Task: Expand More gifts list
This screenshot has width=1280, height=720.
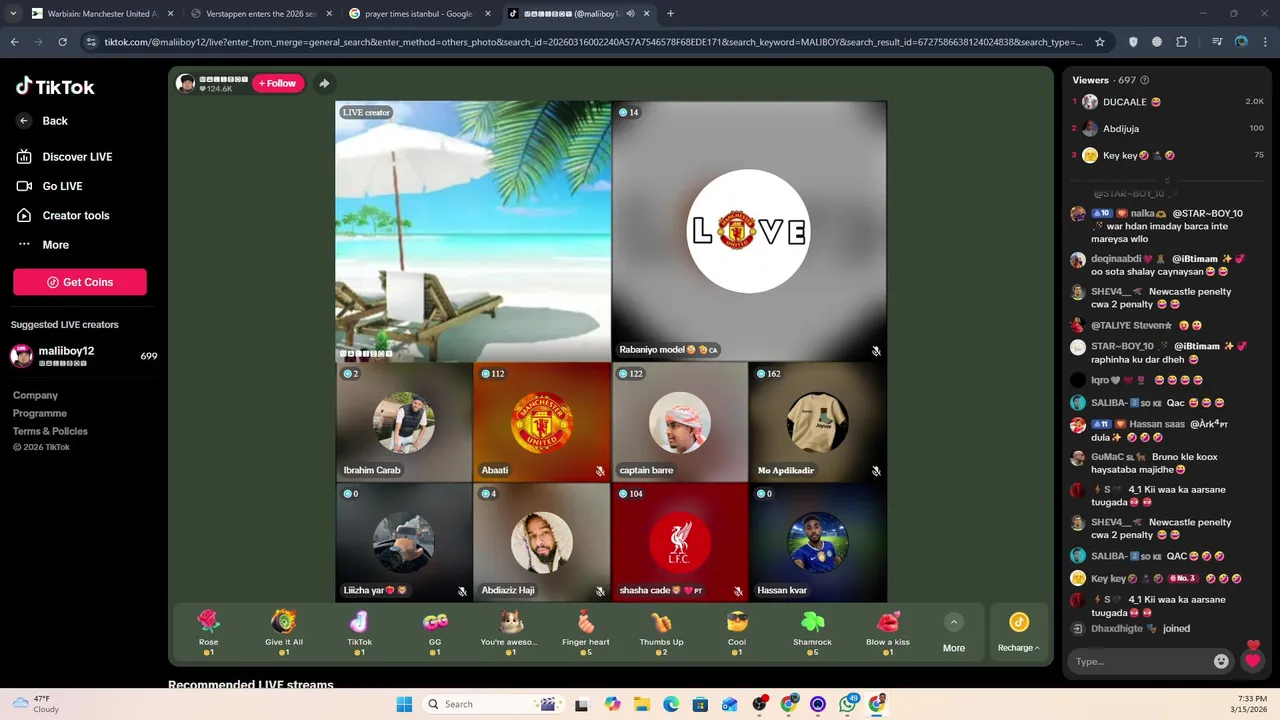Action: click(954, 634)
